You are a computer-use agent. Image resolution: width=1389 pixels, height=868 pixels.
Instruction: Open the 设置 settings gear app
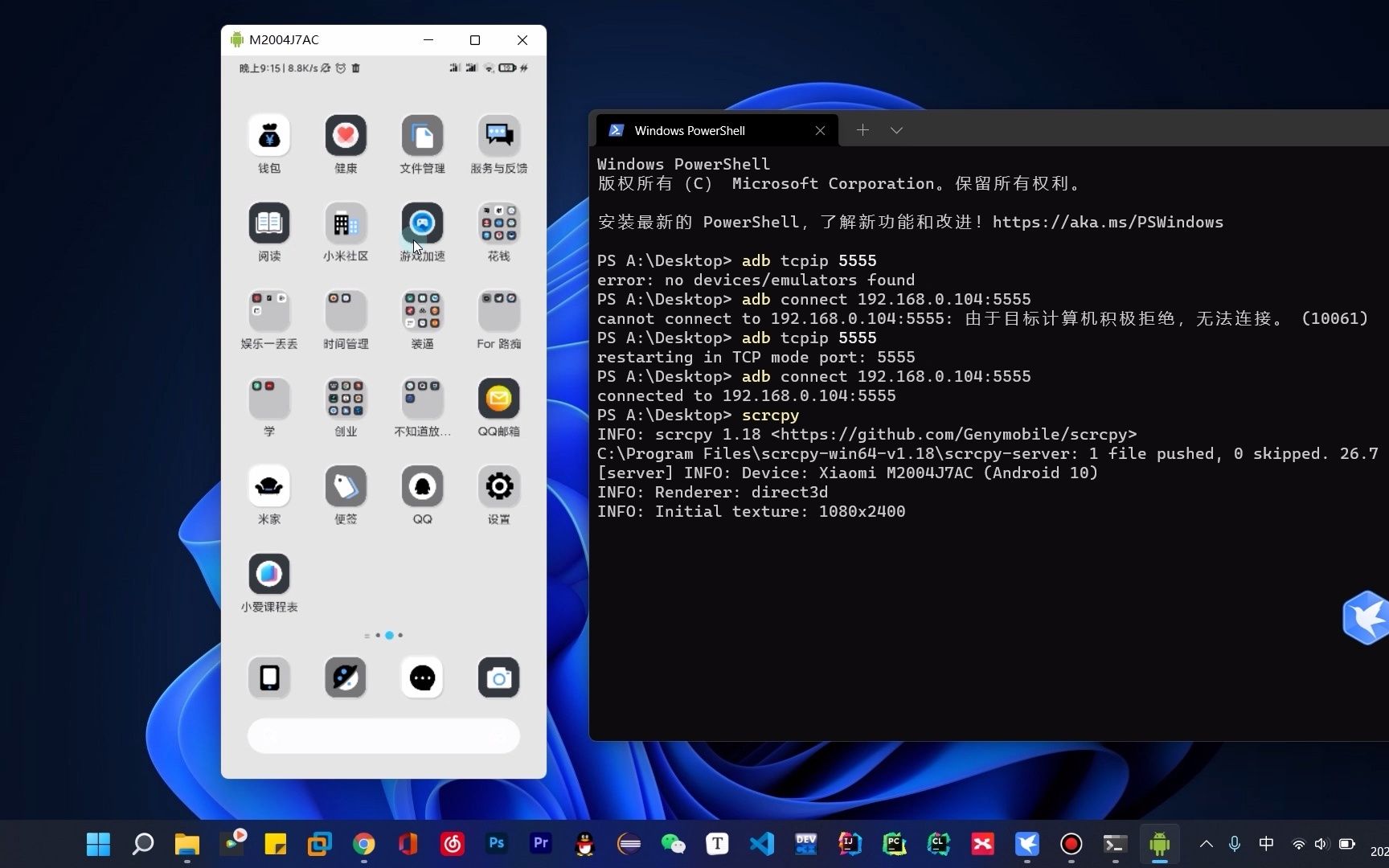[x=498, y=486]
